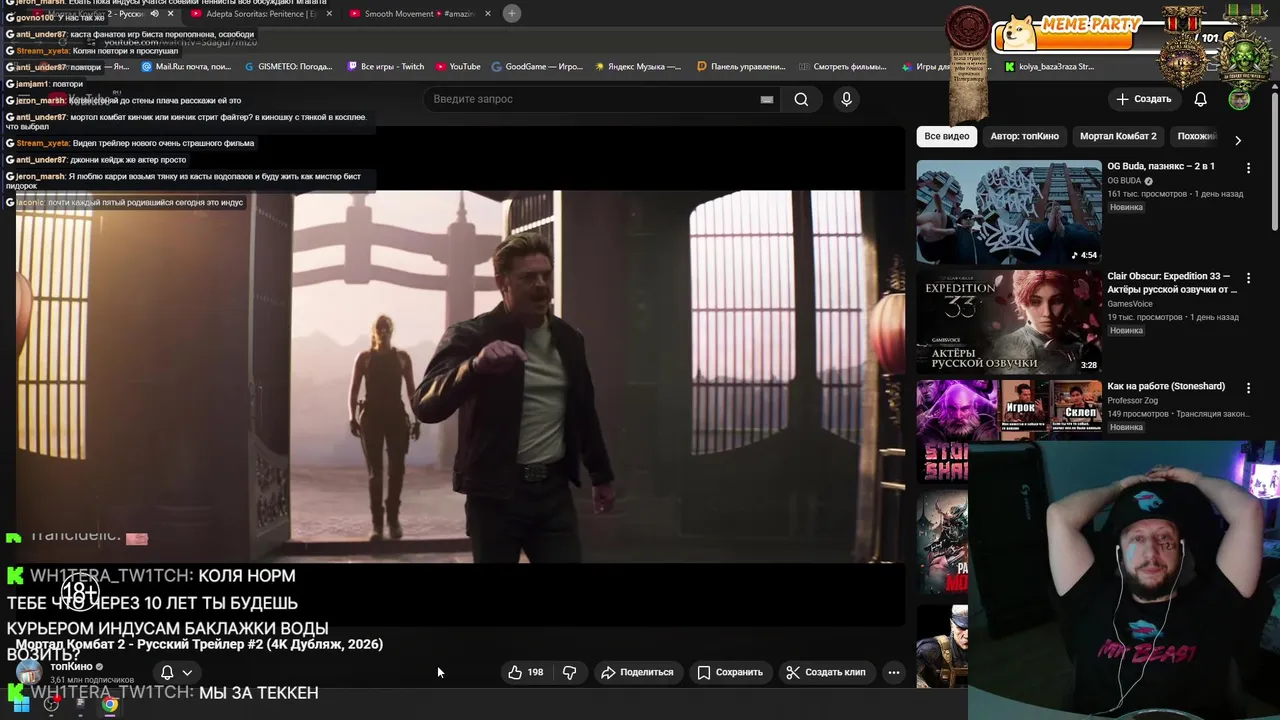Image resolution: width=1280 pixels, height=720 pixels.
Task: Open kolya_baza3raza bookmark
Action: click(1049, 67)
